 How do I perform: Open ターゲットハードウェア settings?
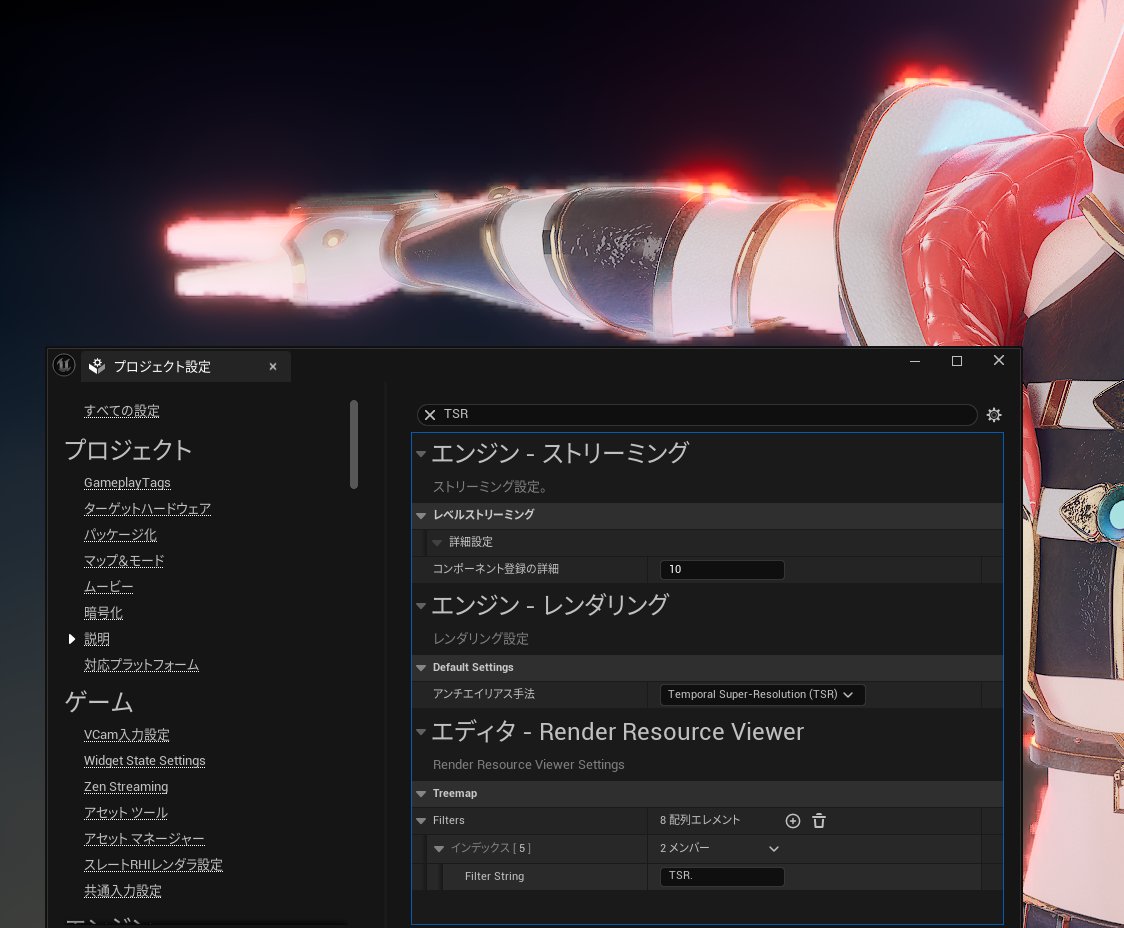pyautogui.click(x=148, y=509)
